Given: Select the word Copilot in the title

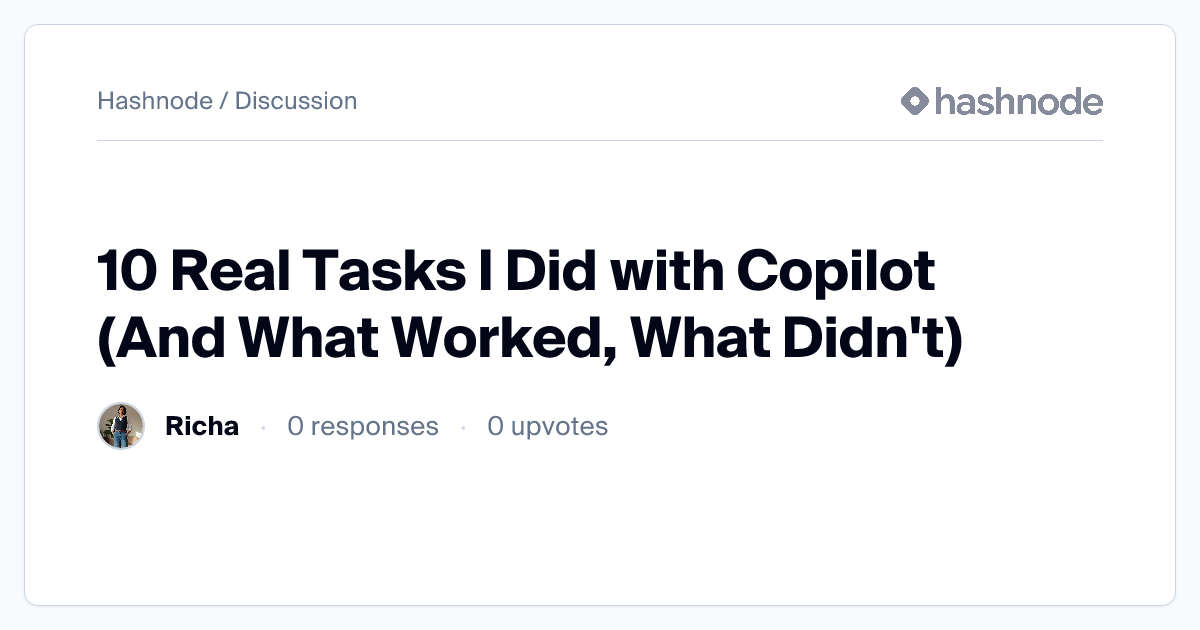Looking at the screenshot, I should (x=836, y=272).
